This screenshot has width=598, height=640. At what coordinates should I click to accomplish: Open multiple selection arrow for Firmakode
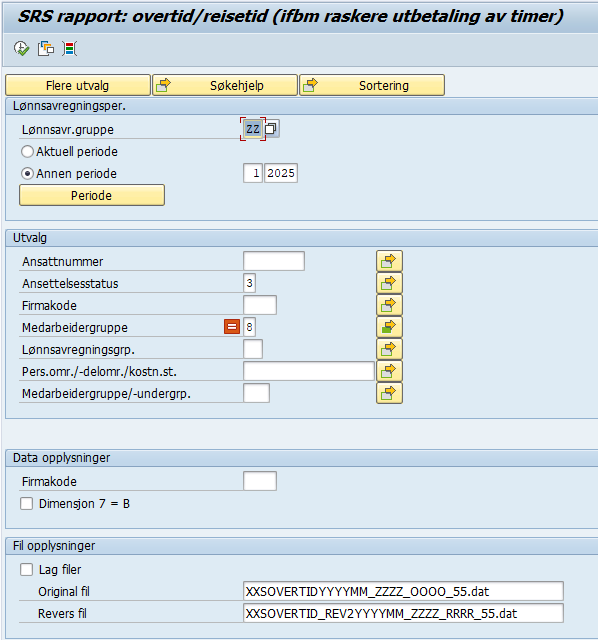click(x=389, y=305)
